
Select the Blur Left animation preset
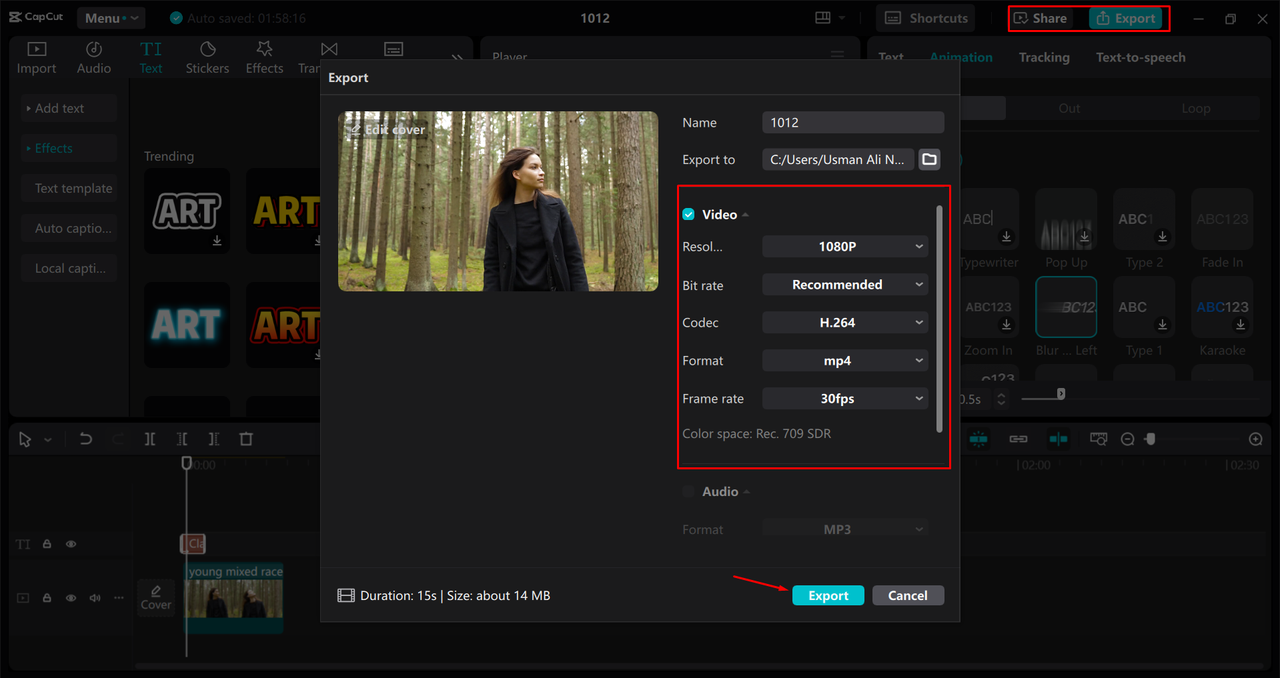coord(1066,308)
